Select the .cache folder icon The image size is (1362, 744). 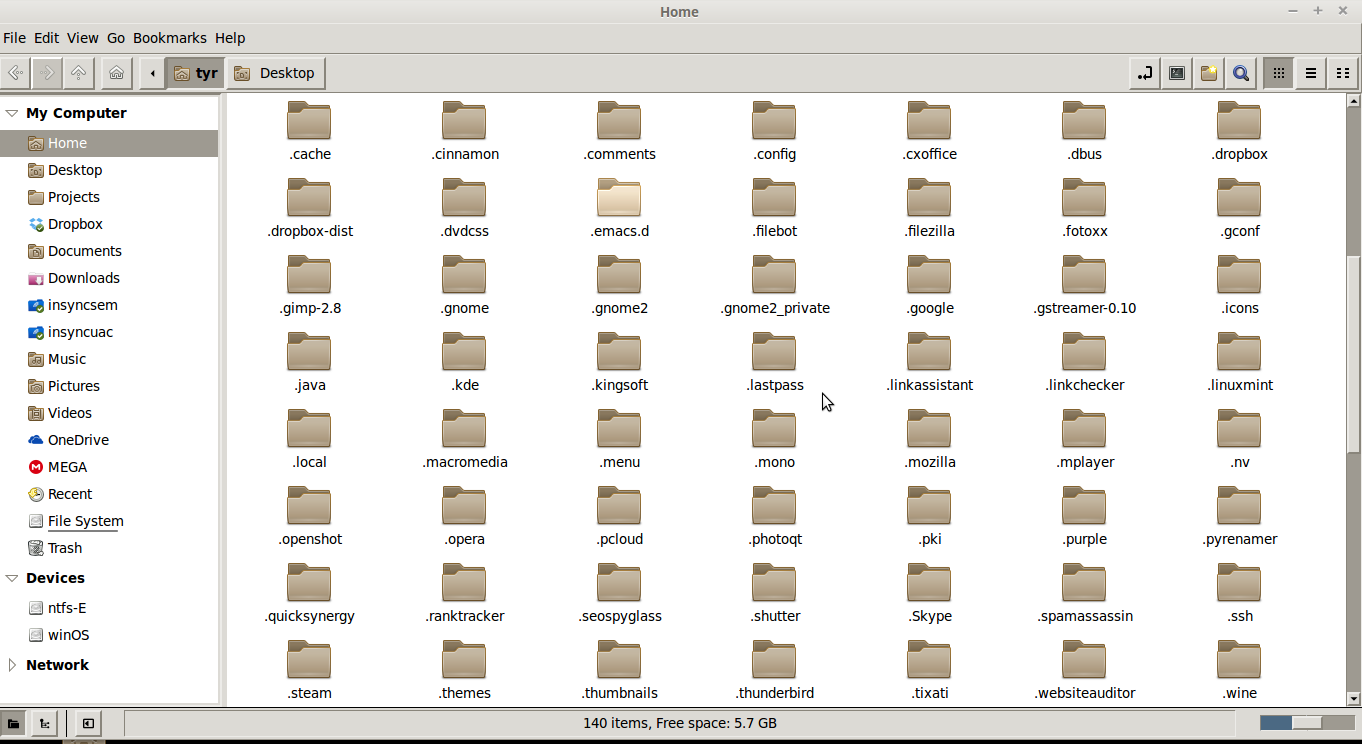[x=309, y=120]
